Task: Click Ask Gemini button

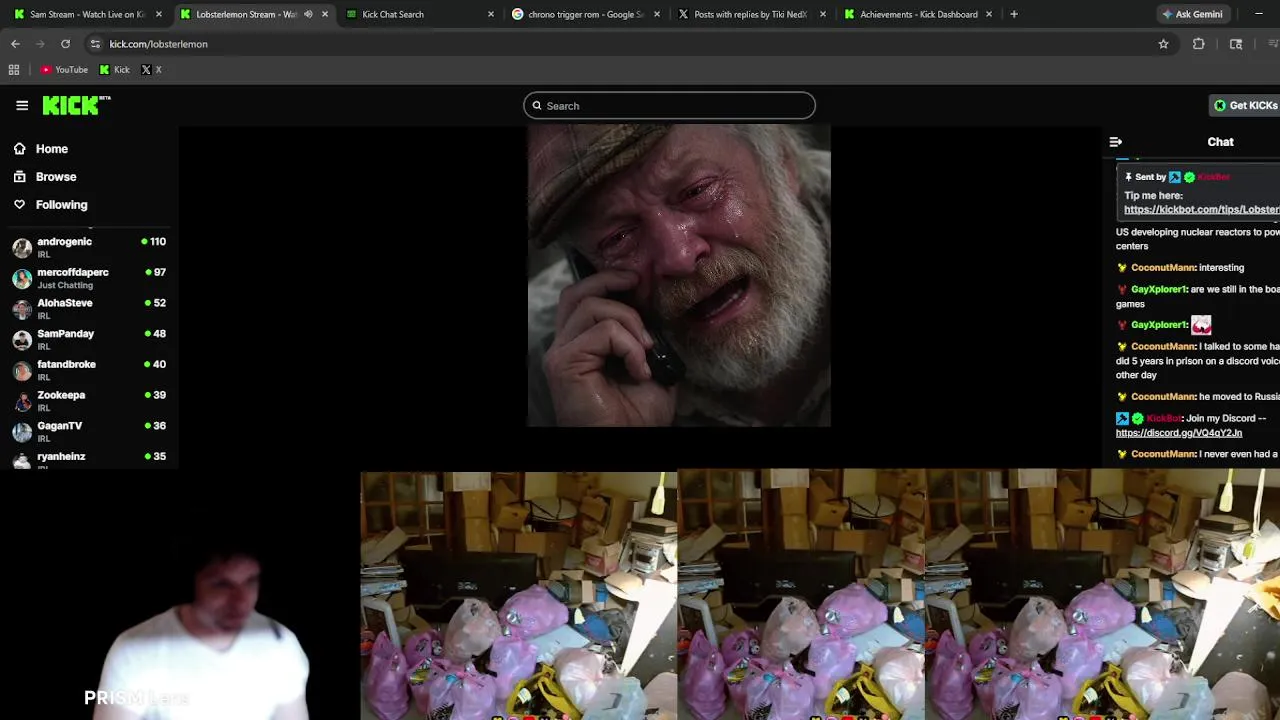Action: pyautogui.click(x=1191, y=14)
